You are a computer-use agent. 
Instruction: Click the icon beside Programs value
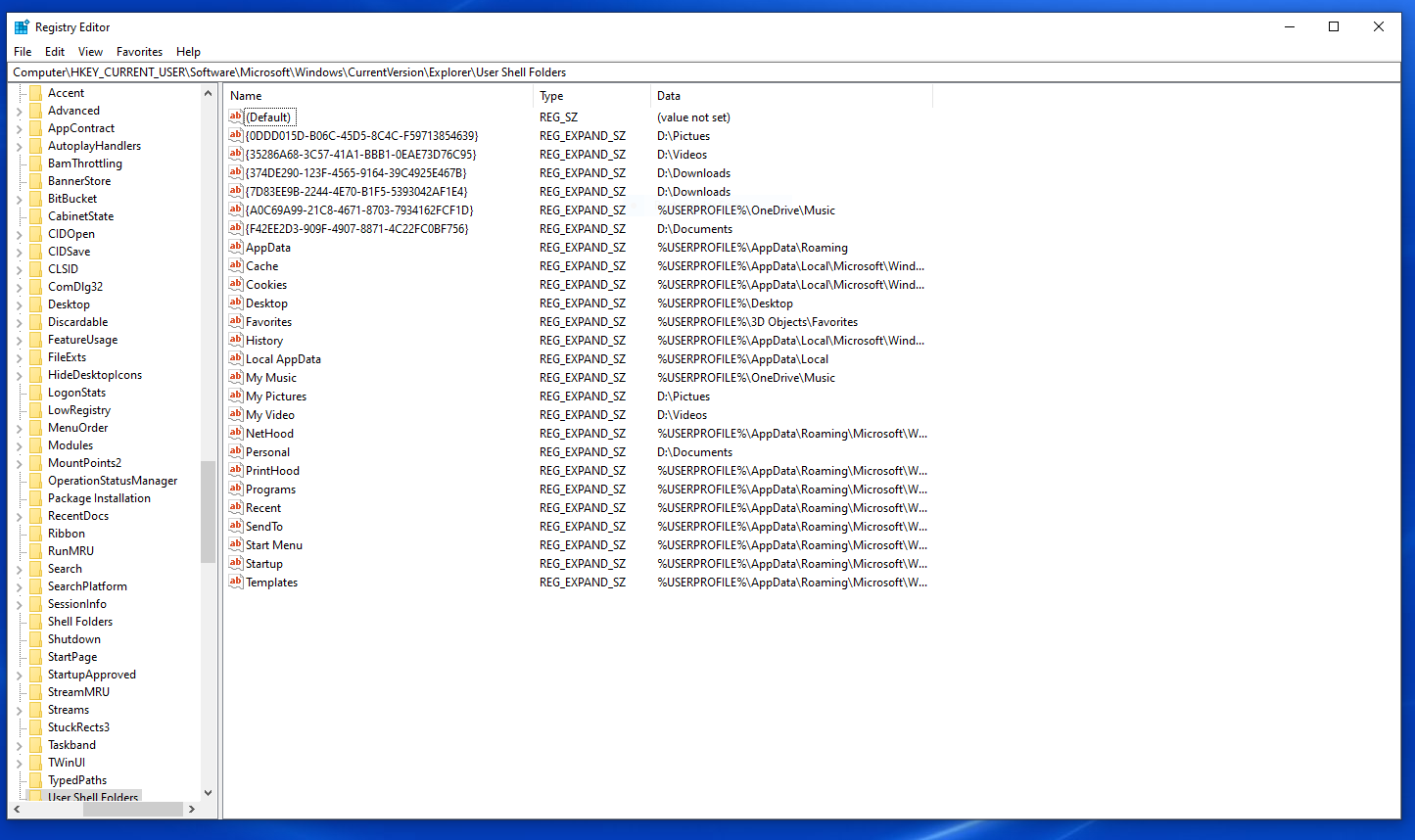235,489
